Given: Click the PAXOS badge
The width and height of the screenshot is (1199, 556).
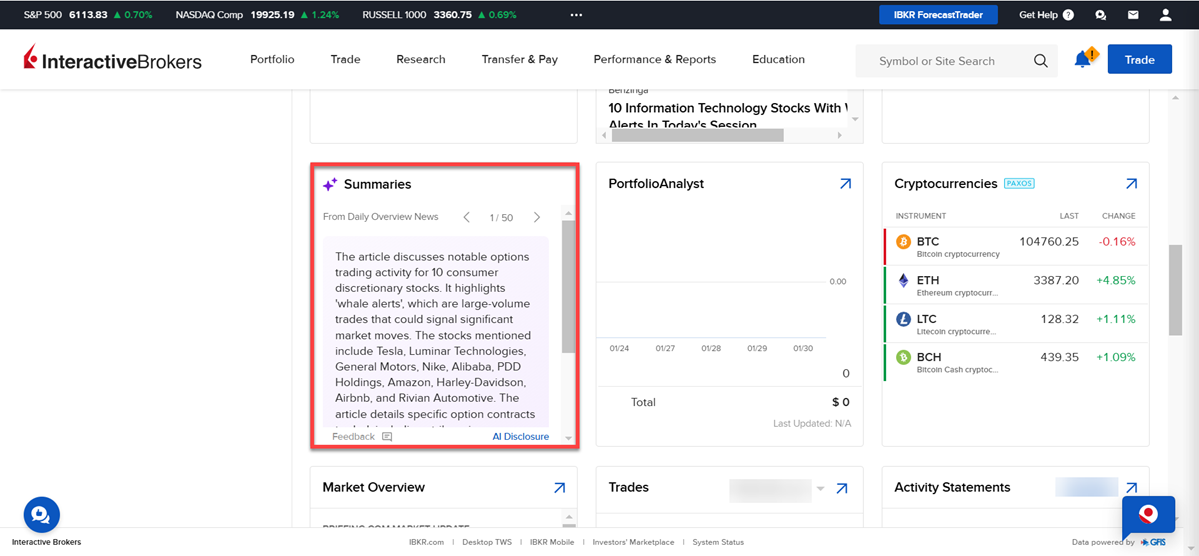Looking at the screenshot, I should point(1019,184).
